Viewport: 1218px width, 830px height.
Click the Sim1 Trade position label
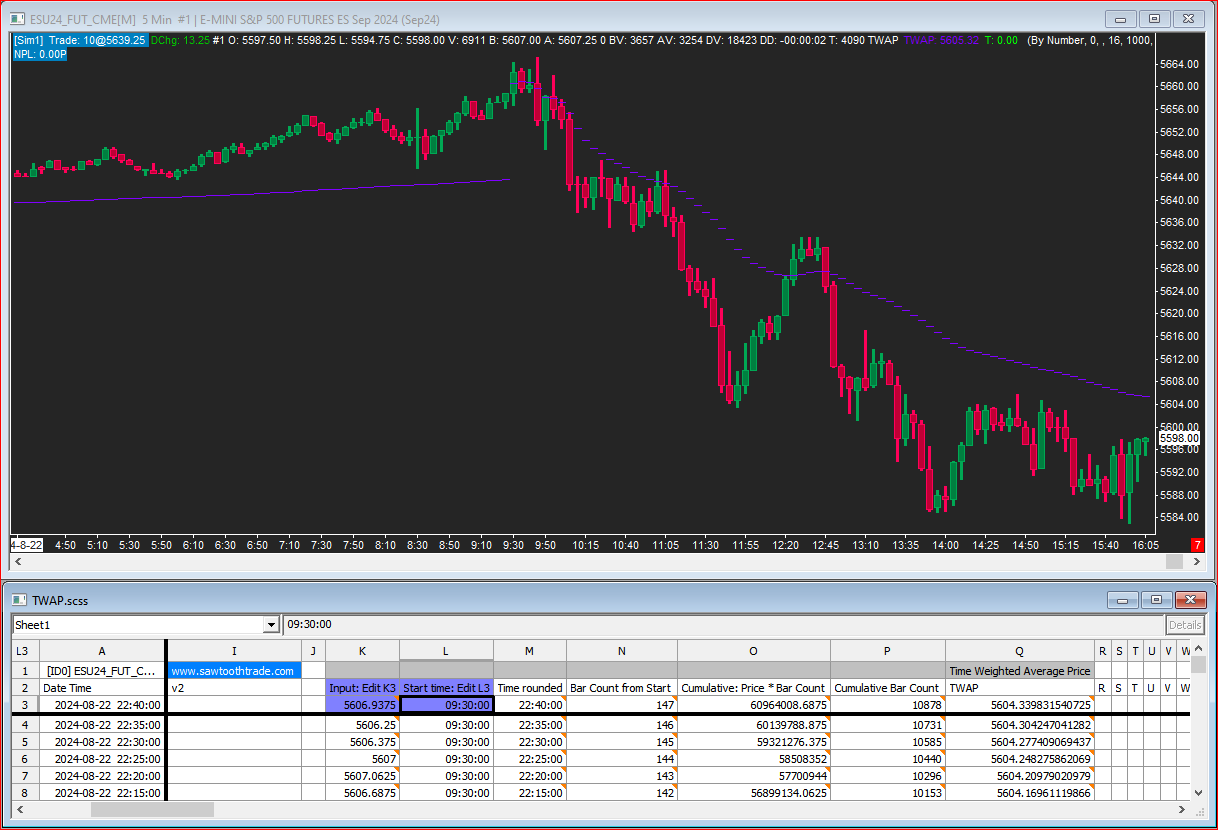point(80,40)
